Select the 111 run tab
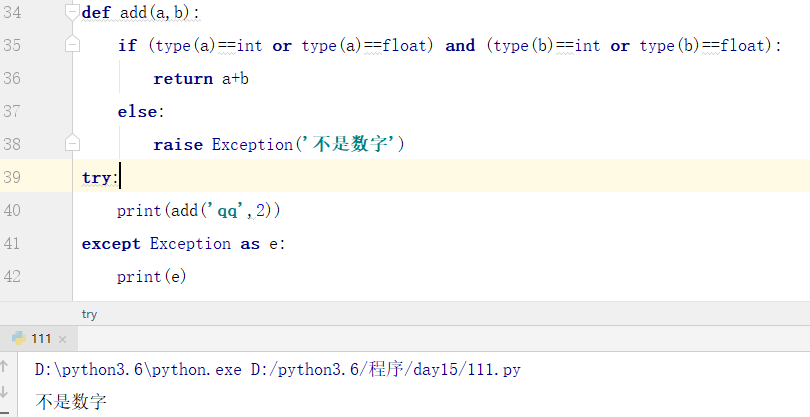This screenshot has height=417, width=810. coord(39,338)
